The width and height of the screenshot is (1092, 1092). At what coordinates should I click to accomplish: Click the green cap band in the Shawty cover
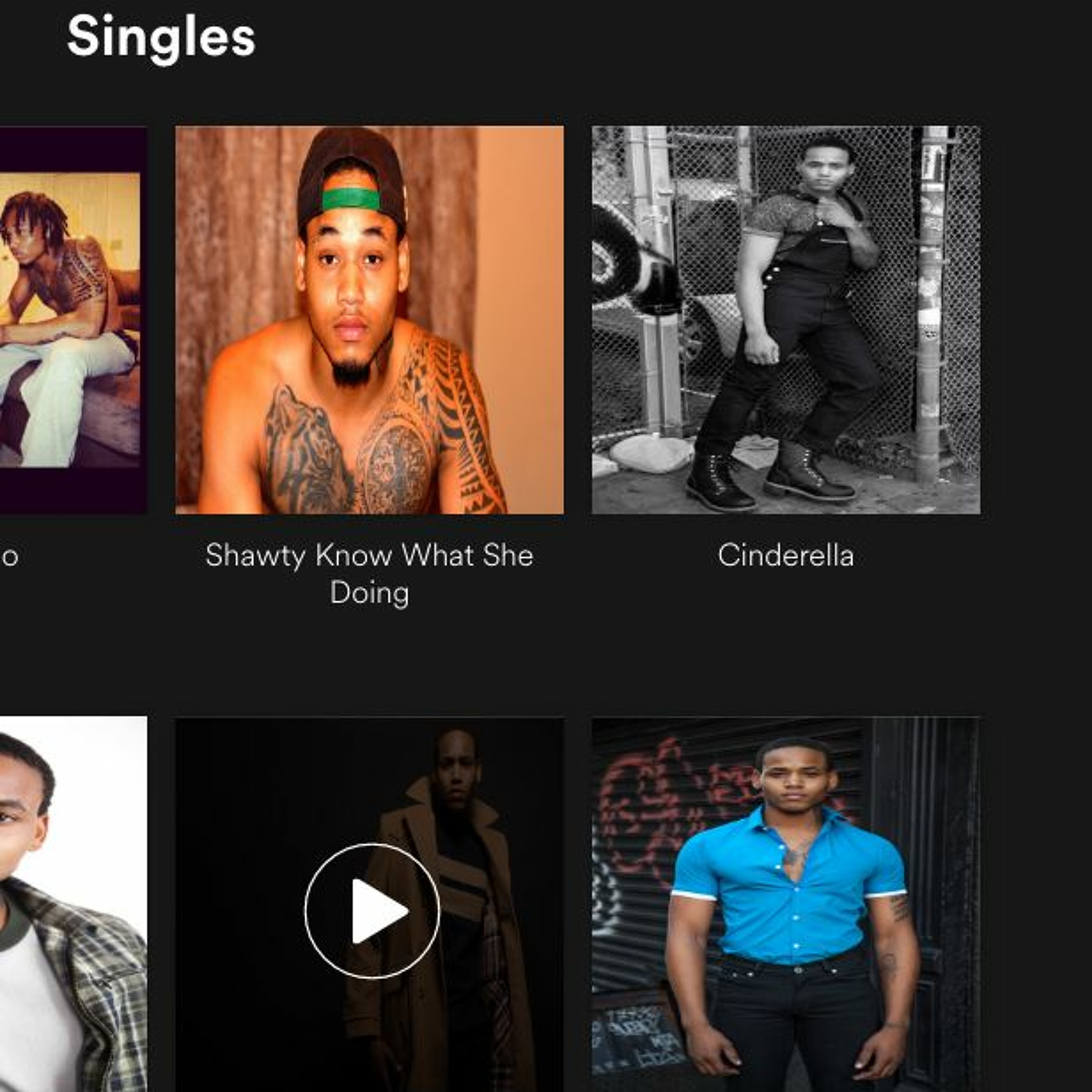[x=351, y=199]
